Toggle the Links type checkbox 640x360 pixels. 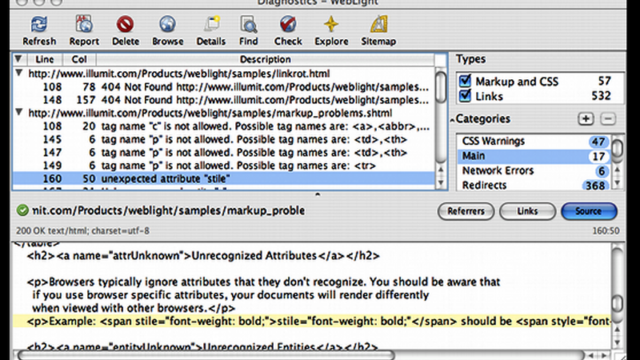click(465, 96)
